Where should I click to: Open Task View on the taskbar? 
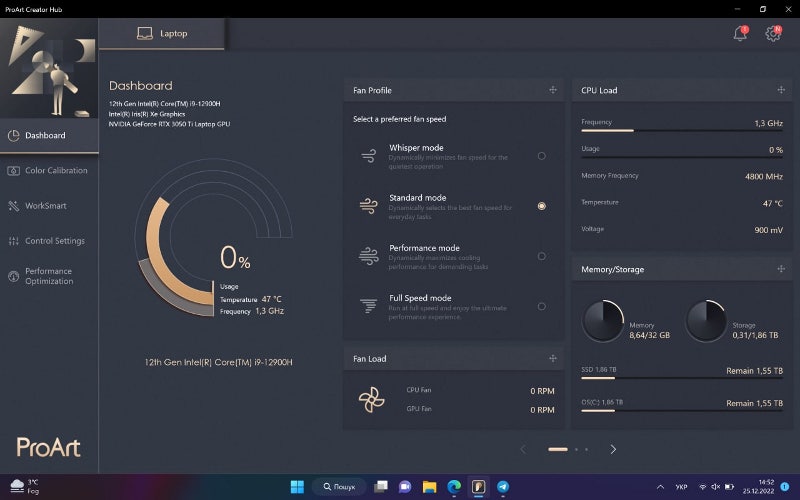[381, 487]
